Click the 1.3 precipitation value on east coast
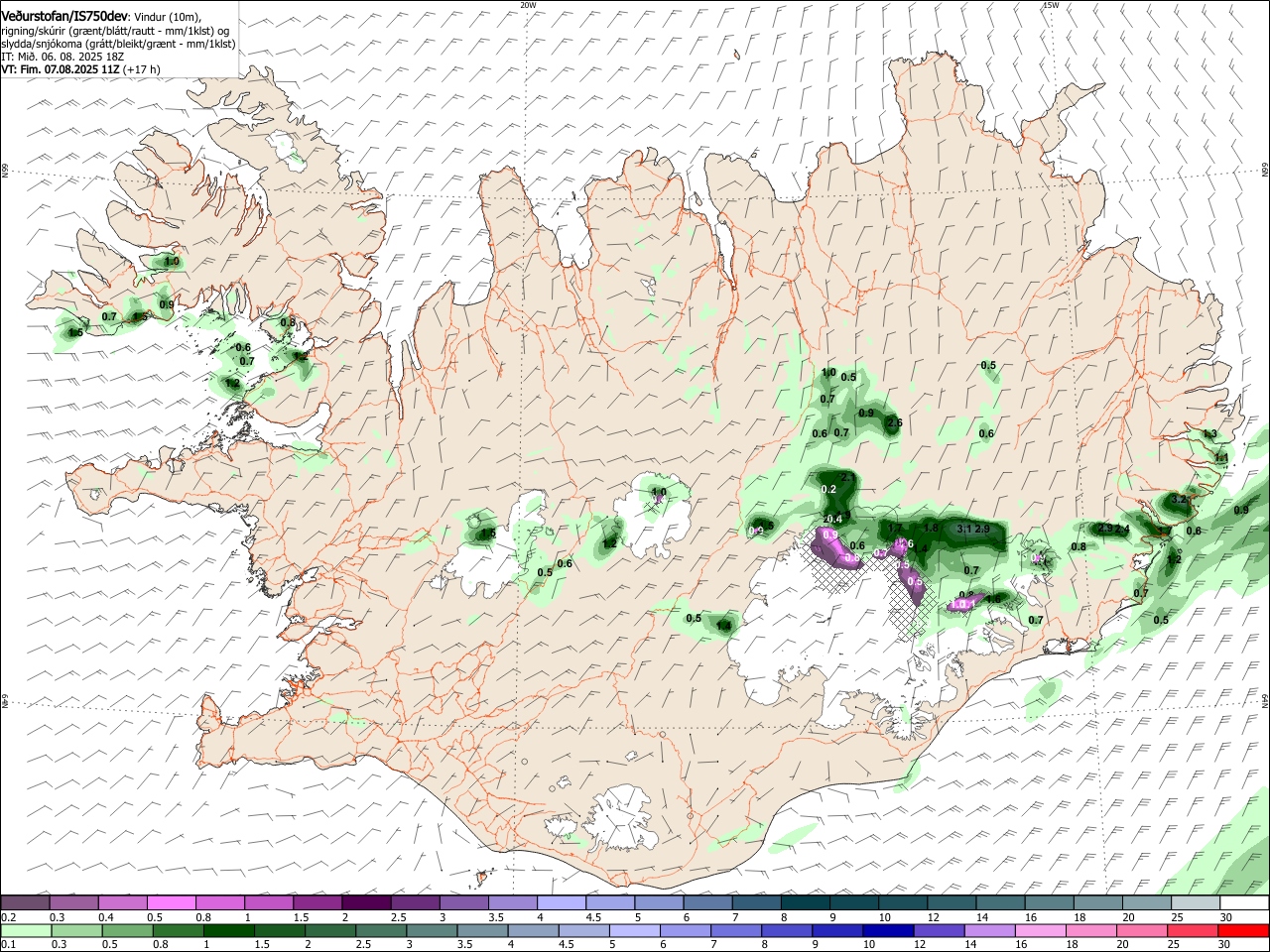This screenshot has height=952, width=1270. [1209, 434]
